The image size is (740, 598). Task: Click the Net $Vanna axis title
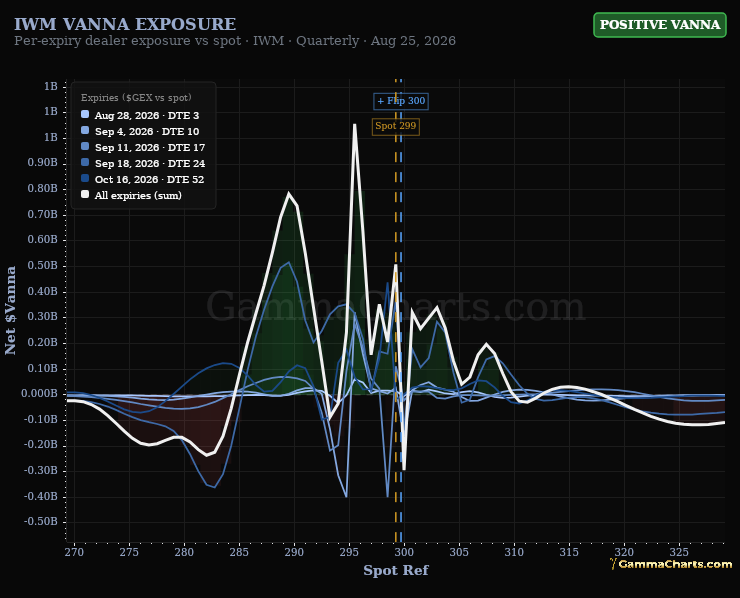[10, 310]
